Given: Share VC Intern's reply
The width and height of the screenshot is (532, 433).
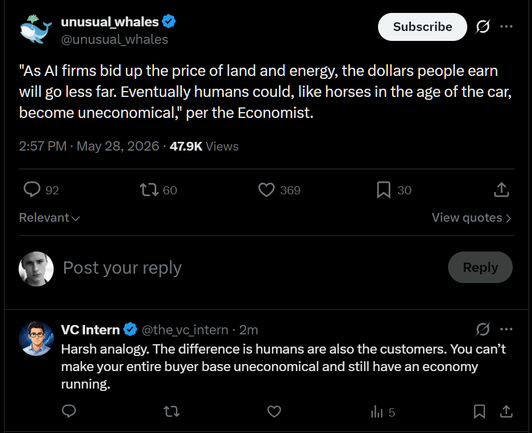Looking at the screenshot, I should tap(506, 412).
